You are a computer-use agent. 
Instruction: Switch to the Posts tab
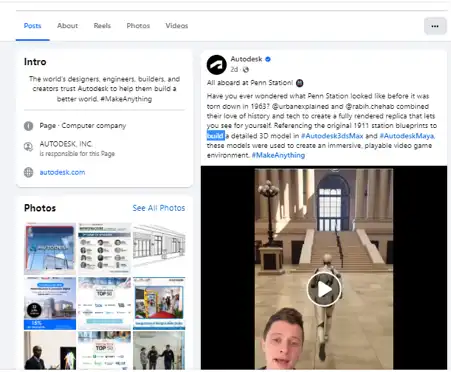(32, 26)
